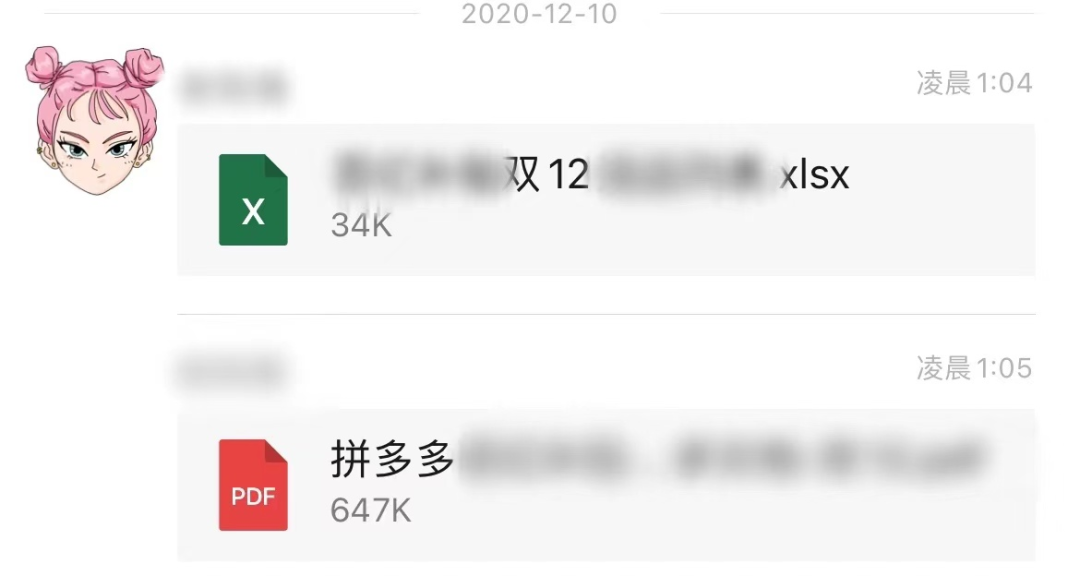
Task: Open the 拼多多 PDF file name
Action: coord(658,458)
